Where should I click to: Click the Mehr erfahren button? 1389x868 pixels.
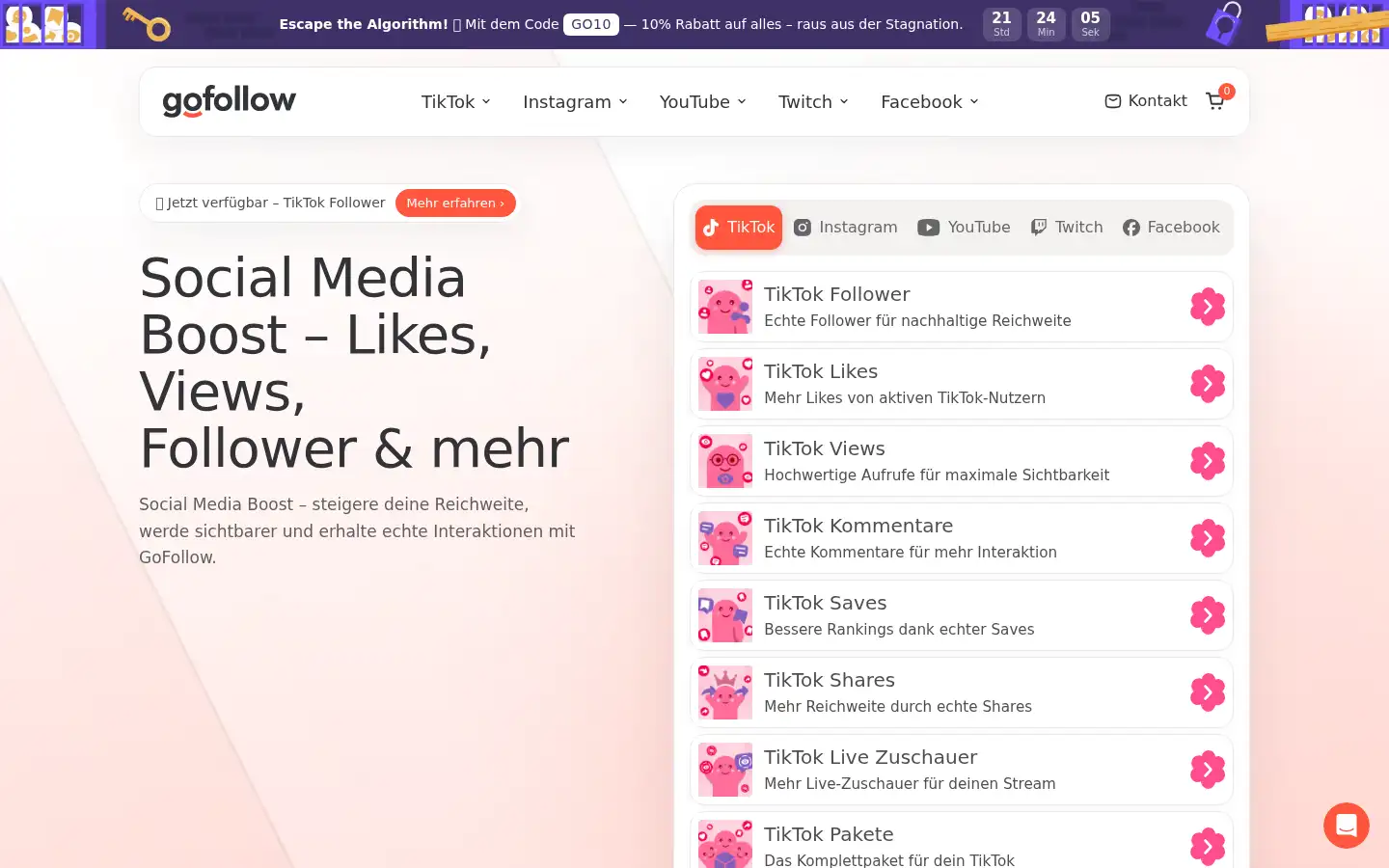[455, 203]
